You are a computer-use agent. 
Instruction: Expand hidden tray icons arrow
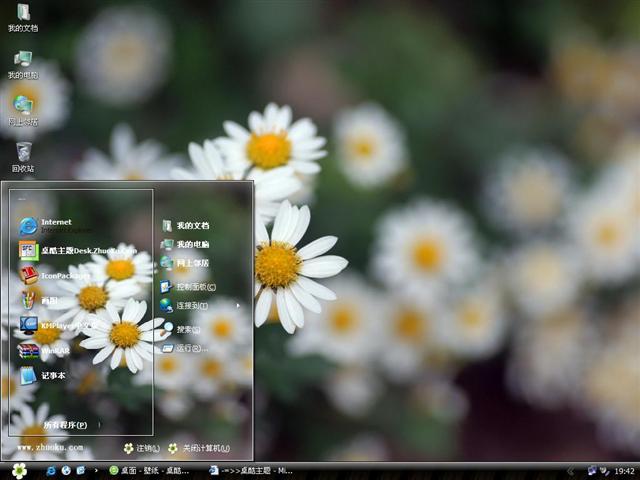click(x=571, y=471)
